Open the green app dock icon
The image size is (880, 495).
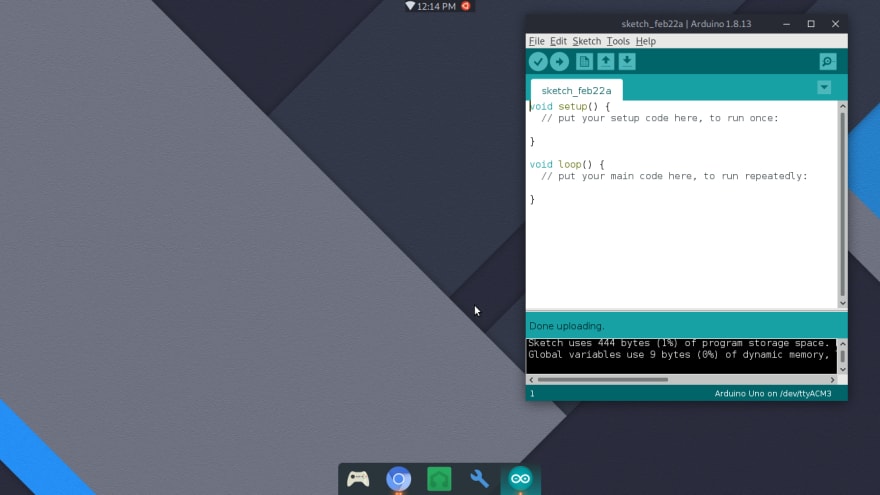tap(439, 479)
